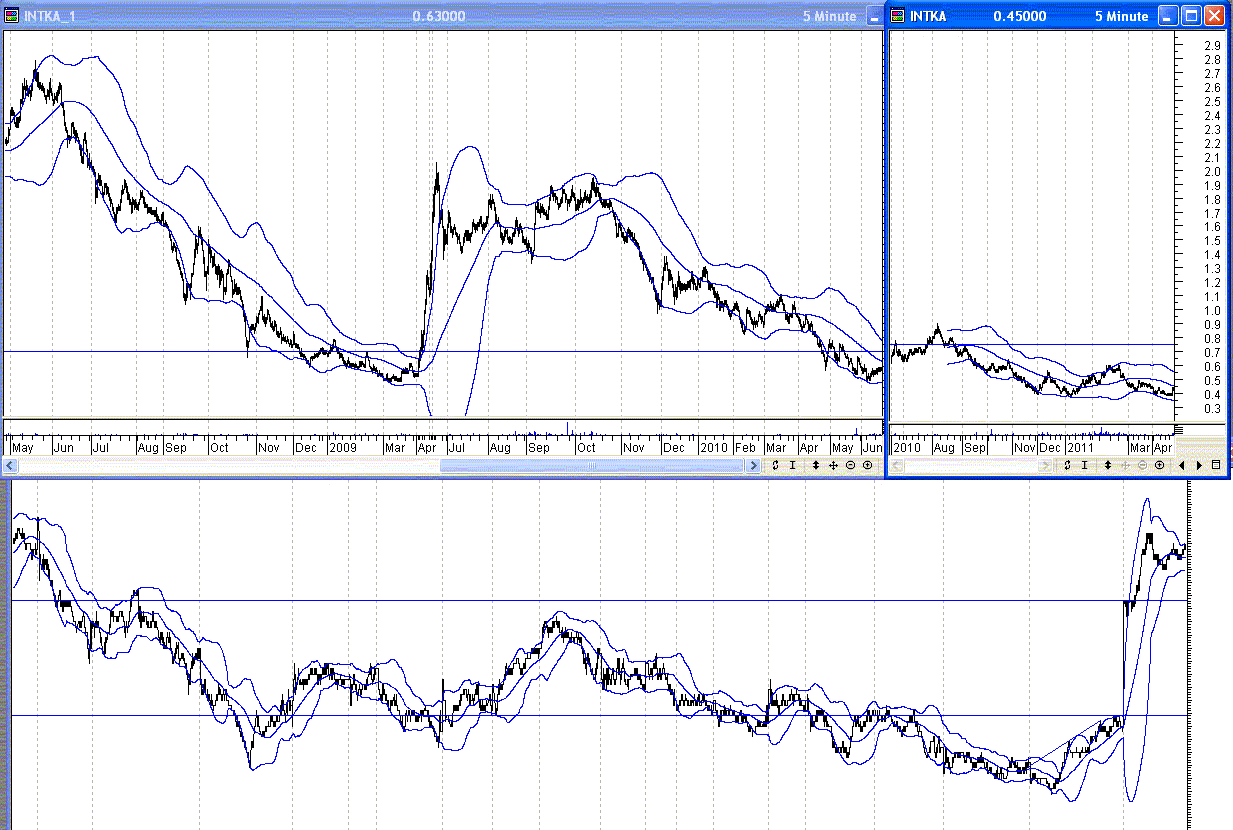Image resolution: width=1233 pixels, height=830 pixels.
Task: Click the black left triangle in INTKA toolbar
Action: [x=1182, y=466]
